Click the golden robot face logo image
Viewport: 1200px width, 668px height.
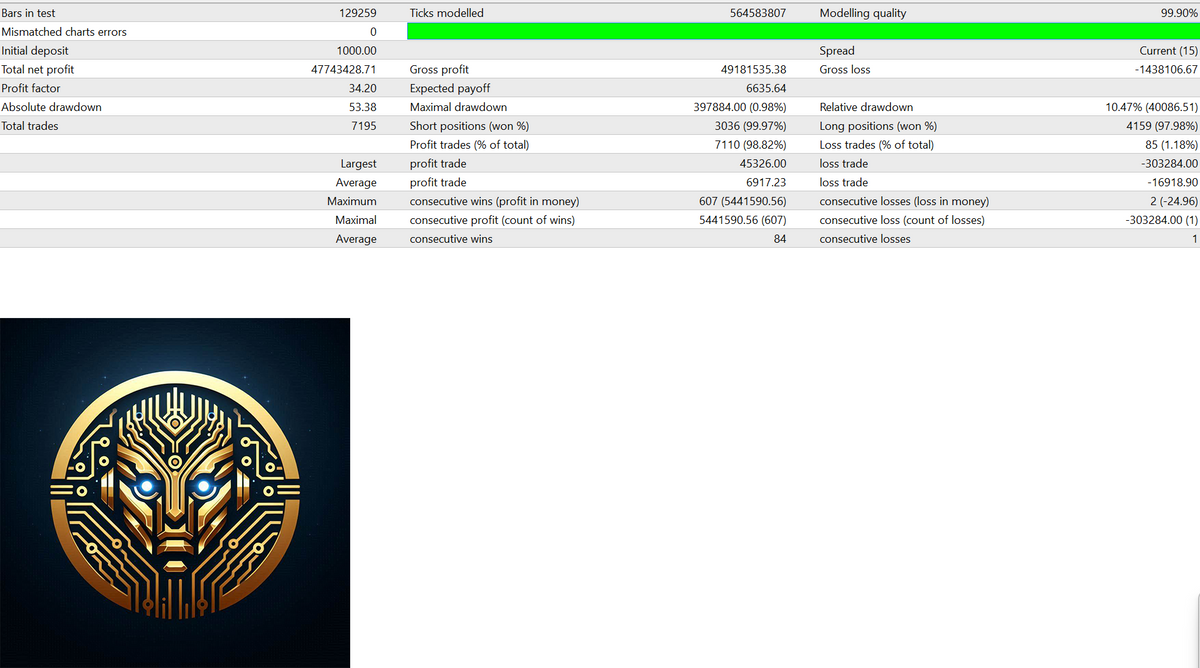coord(175,492)
